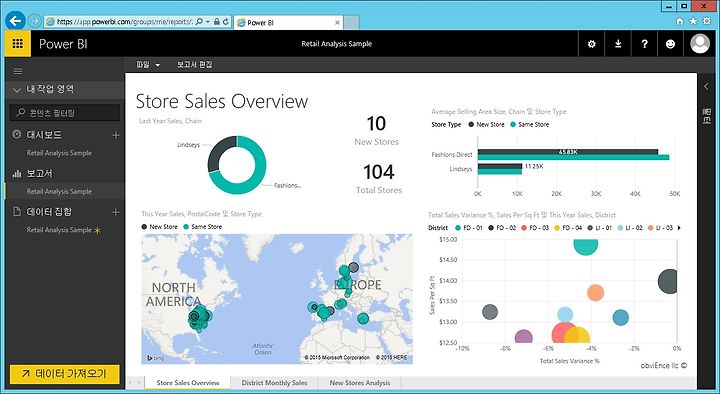Open browser tools gear icon
This screenshot has height=394, width=720.
707,21
